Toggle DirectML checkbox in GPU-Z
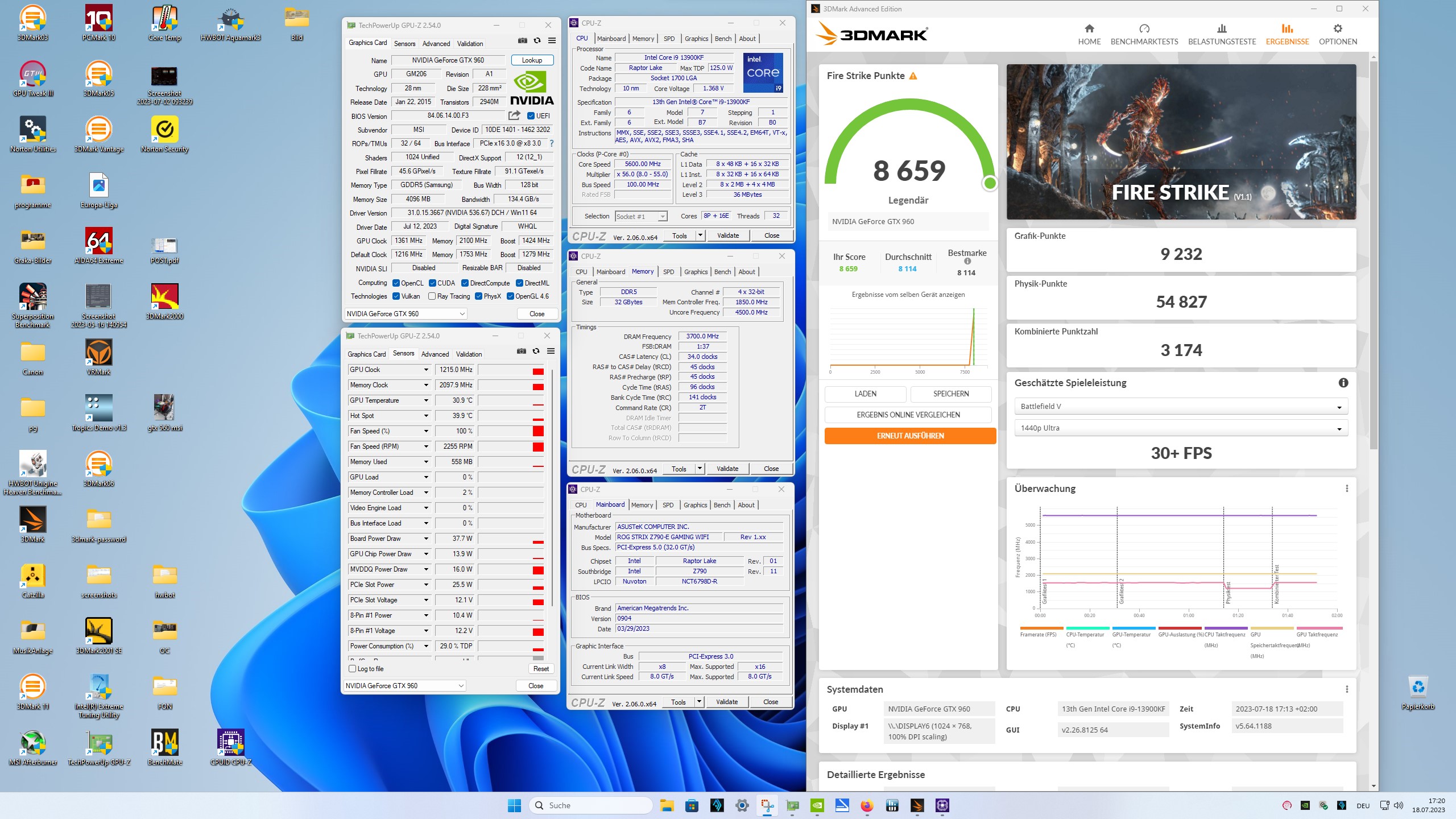1456x819 pixels. tap(519, 283)
